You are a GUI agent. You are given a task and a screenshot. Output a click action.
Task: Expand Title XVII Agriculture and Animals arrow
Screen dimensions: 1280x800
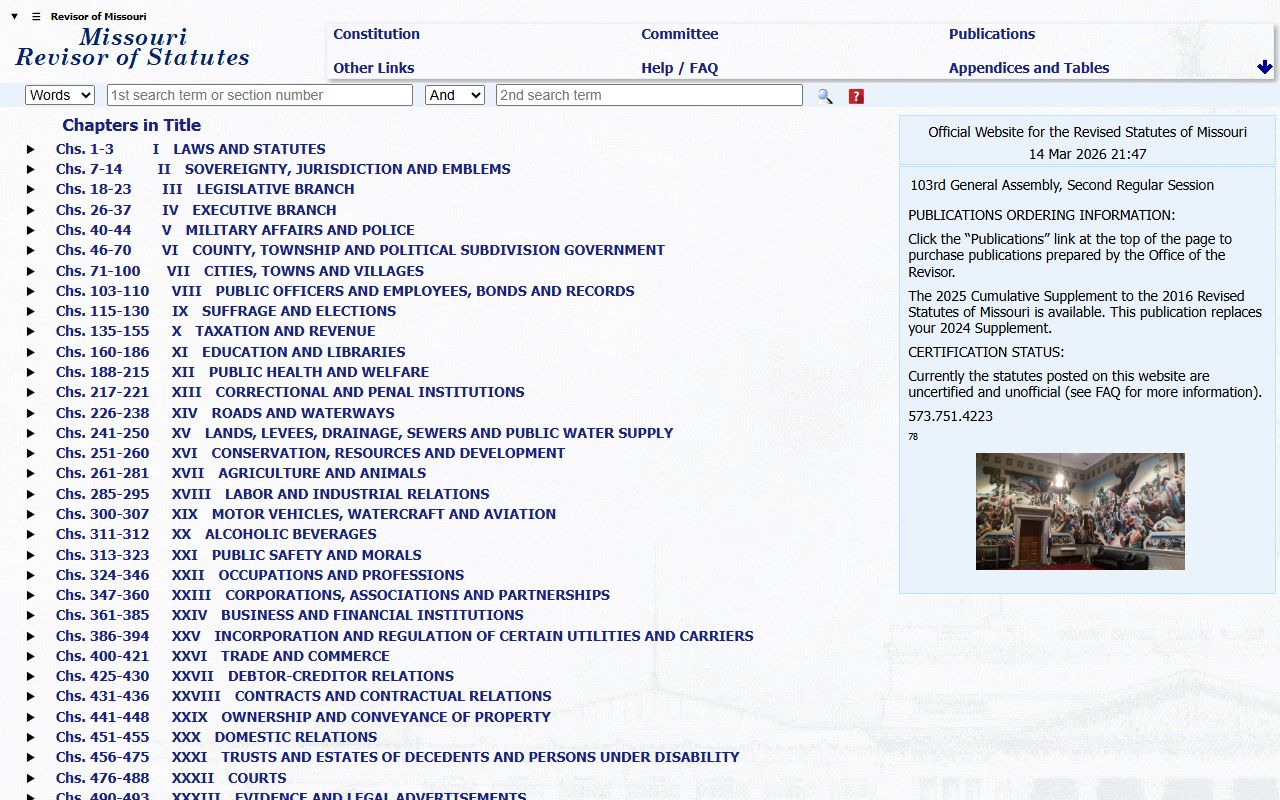coord(31,473)
